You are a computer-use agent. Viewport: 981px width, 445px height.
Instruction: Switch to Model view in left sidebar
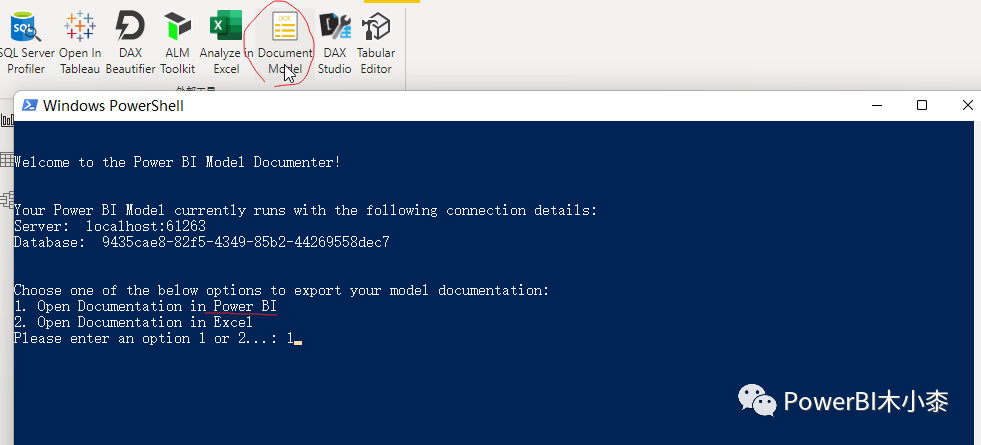pos(6,197)
